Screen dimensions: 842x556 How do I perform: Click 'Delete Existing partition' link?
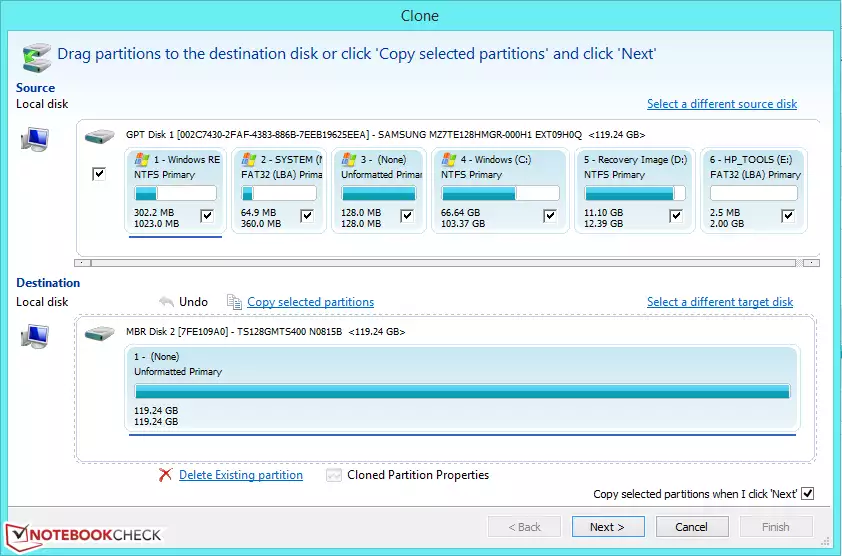241,475
